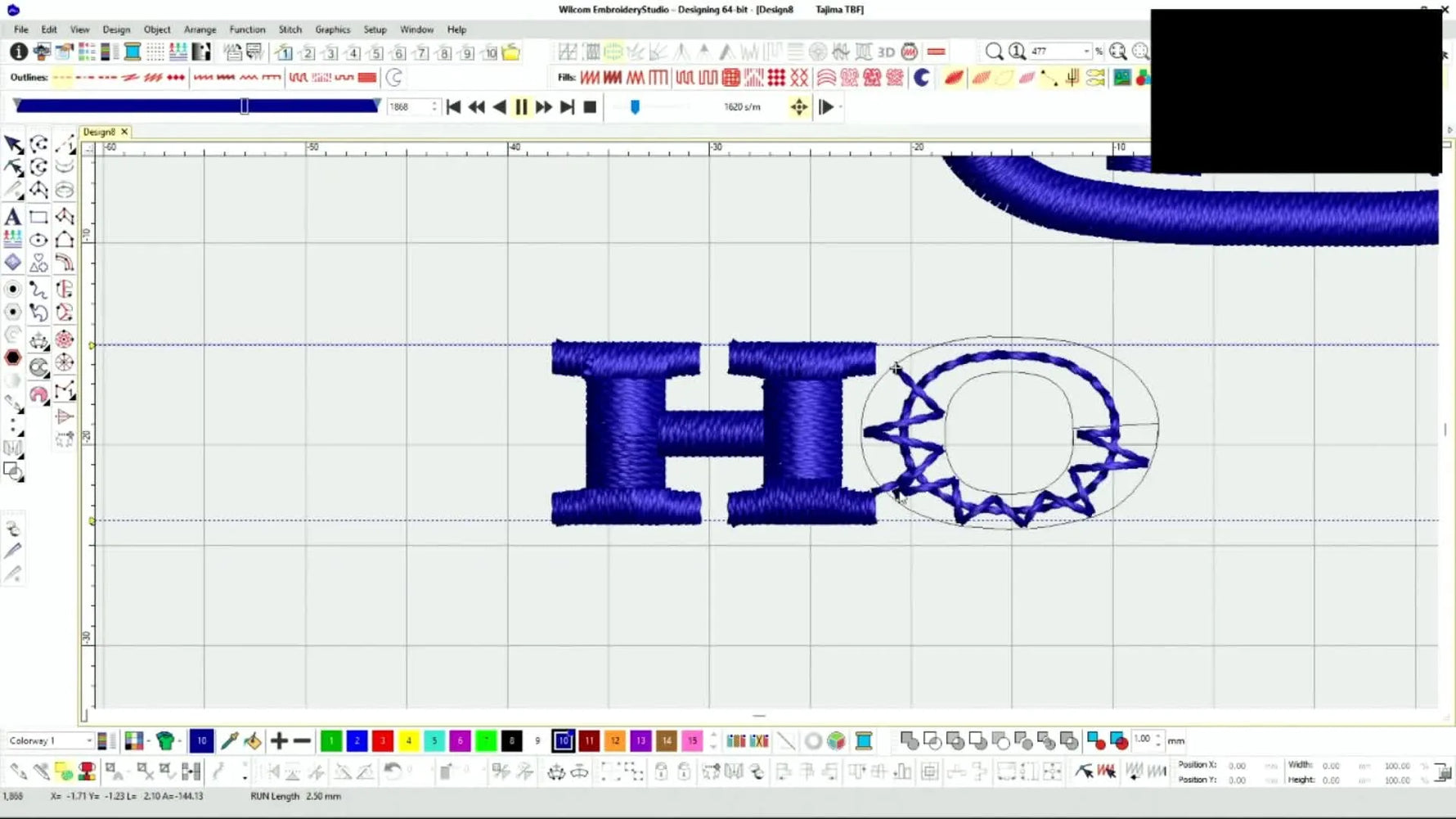The width and height of the screenshot is (1456, 819).
Task: Stop the stitch playback
Action: tap(590, 107)
